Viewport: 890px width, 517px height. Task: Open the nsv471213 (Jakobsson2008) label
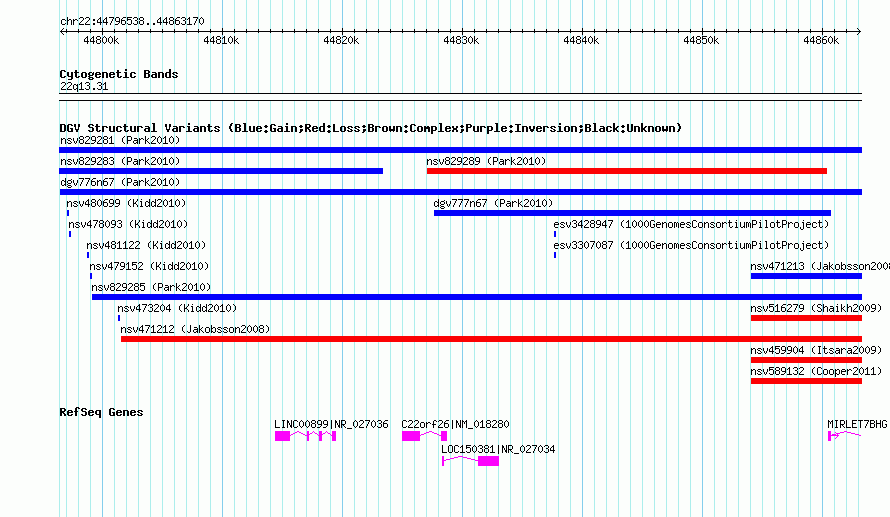click(820, 266)
